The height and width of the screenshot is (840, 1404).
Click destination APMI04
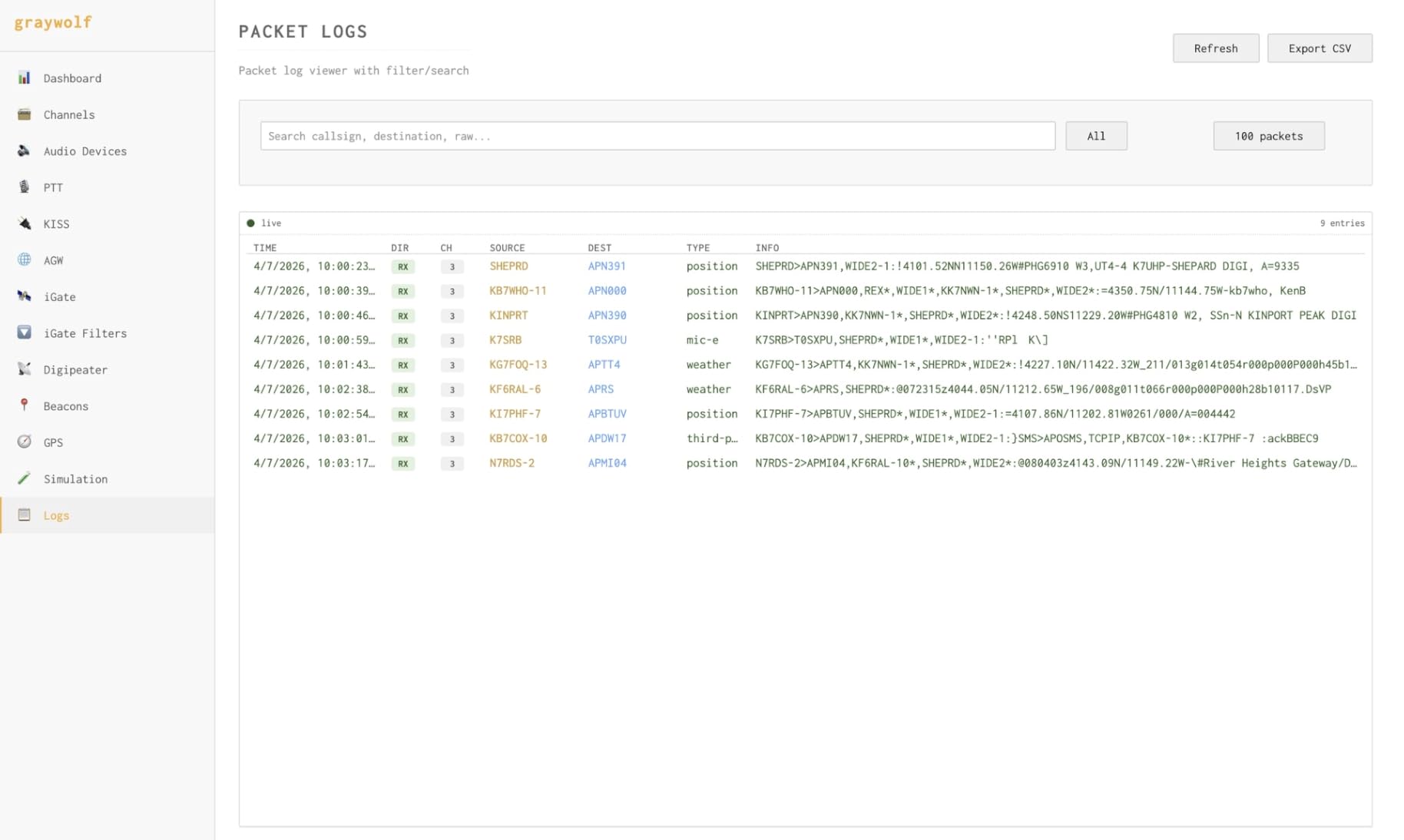pyautogui.click(x=607, y=463)
